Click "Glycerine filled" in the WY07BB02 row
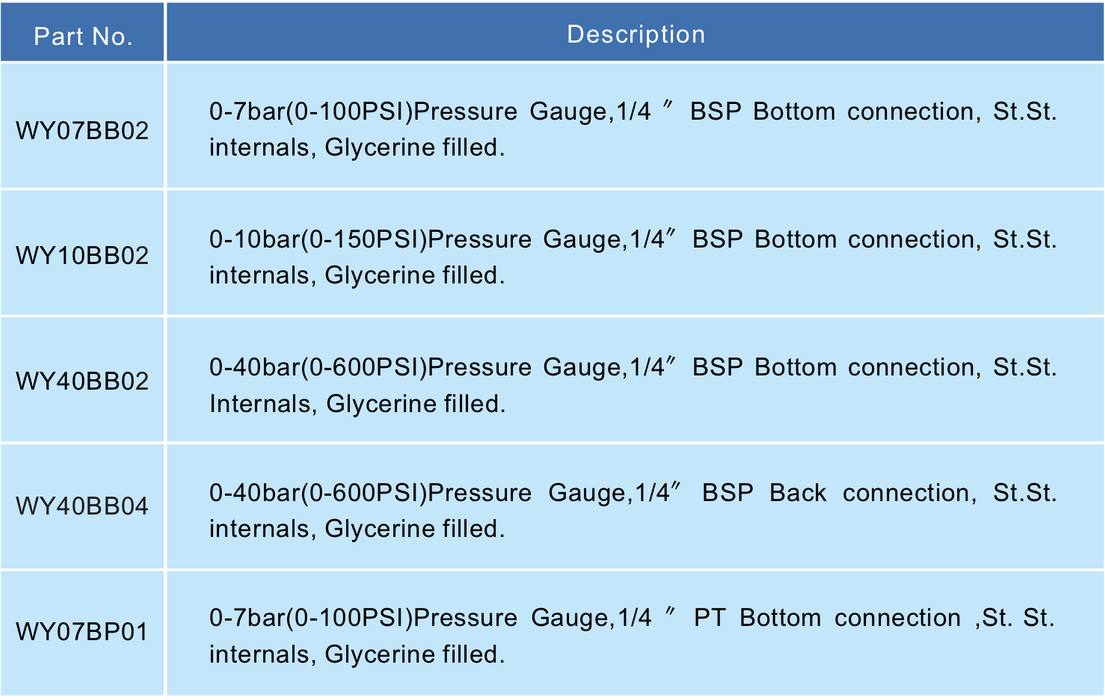Image resolution: width=1105 pixels, height=700 pixels. tap(413, 148)
